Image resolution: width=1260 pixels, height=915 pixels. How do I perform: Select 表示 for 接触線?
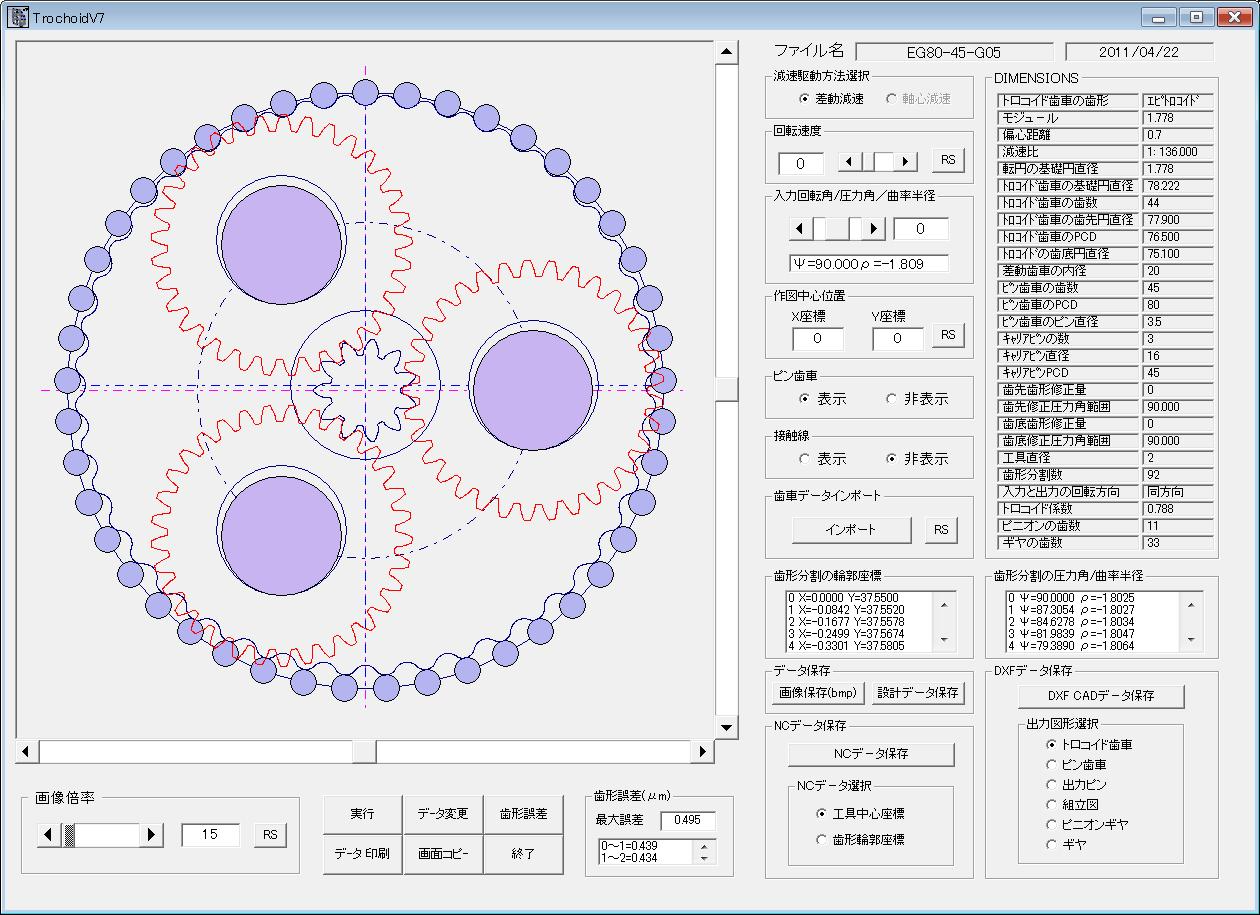pyautogui.click(x=805, y=459)
